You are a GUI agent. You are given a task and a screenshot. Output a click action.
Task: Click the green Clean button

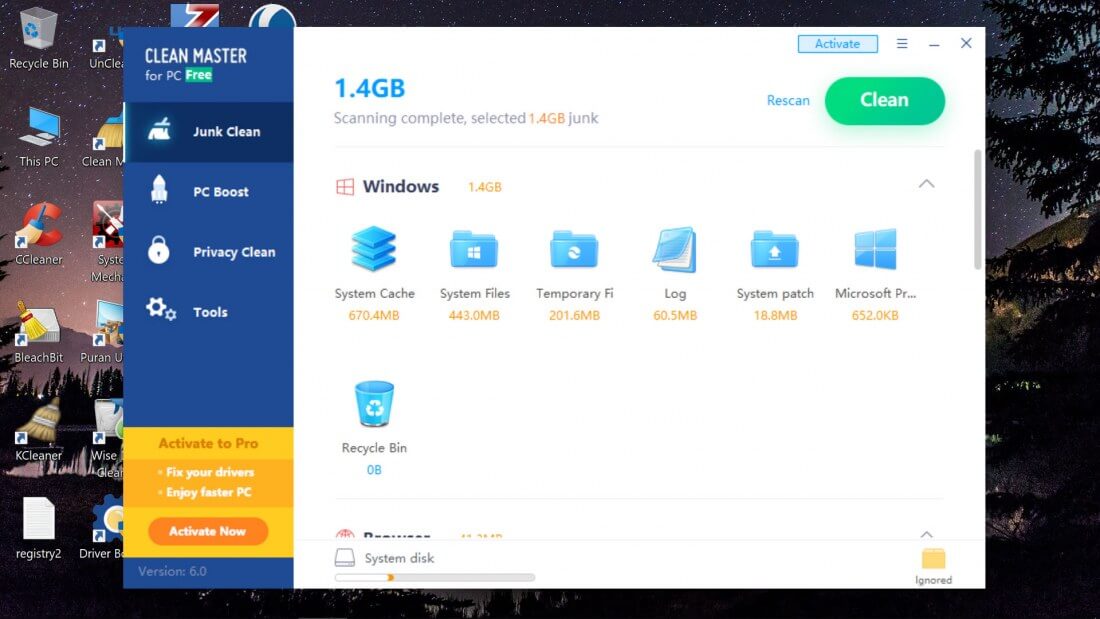click(x=885, y=100)
